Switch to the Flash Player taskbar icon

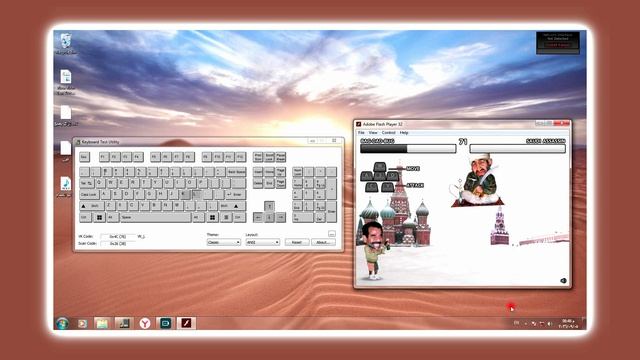186,323
